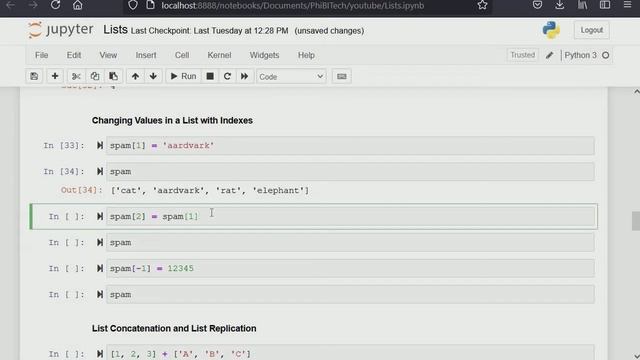The width and height of the screenshot is (640, 360).
Task: Open the command palette keyboard icon
Action: point(342,76)
